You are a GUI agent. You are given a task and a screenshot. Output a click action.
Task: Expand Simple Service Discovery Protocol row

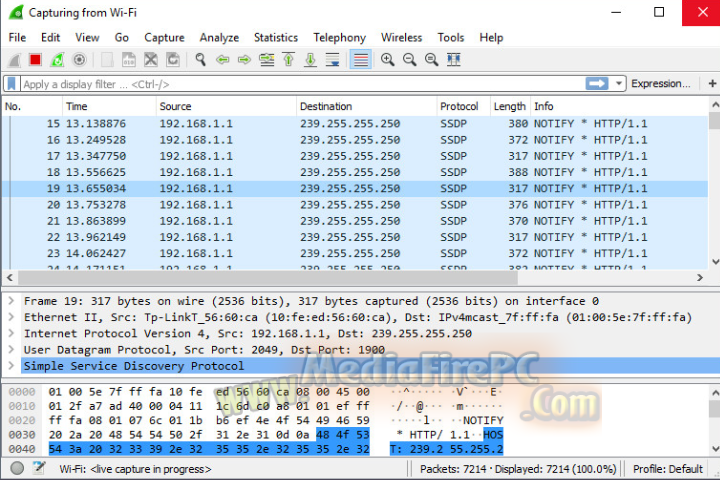(11, 366)
